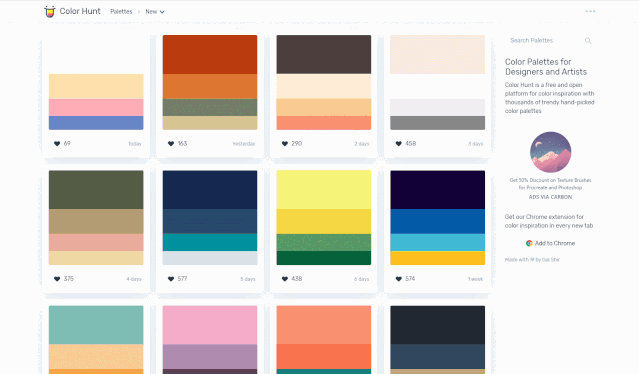Like the palette with 69 hearts
This screenshot has width=639, height=374.
click(x=57, y=143)
